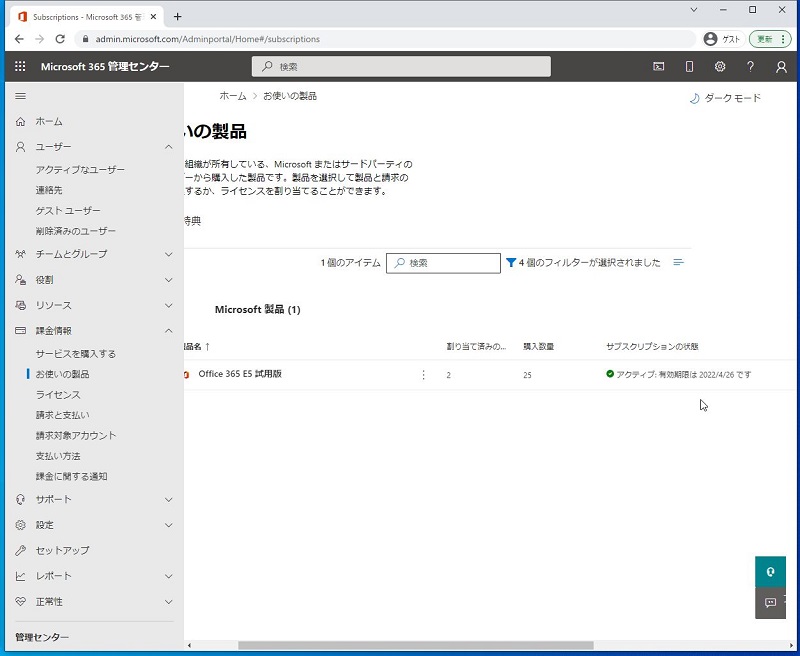The width and height of the screenshot is (800, 656).
Task: Open 請求と支払い in sidebar
Action: pos(62,415)
